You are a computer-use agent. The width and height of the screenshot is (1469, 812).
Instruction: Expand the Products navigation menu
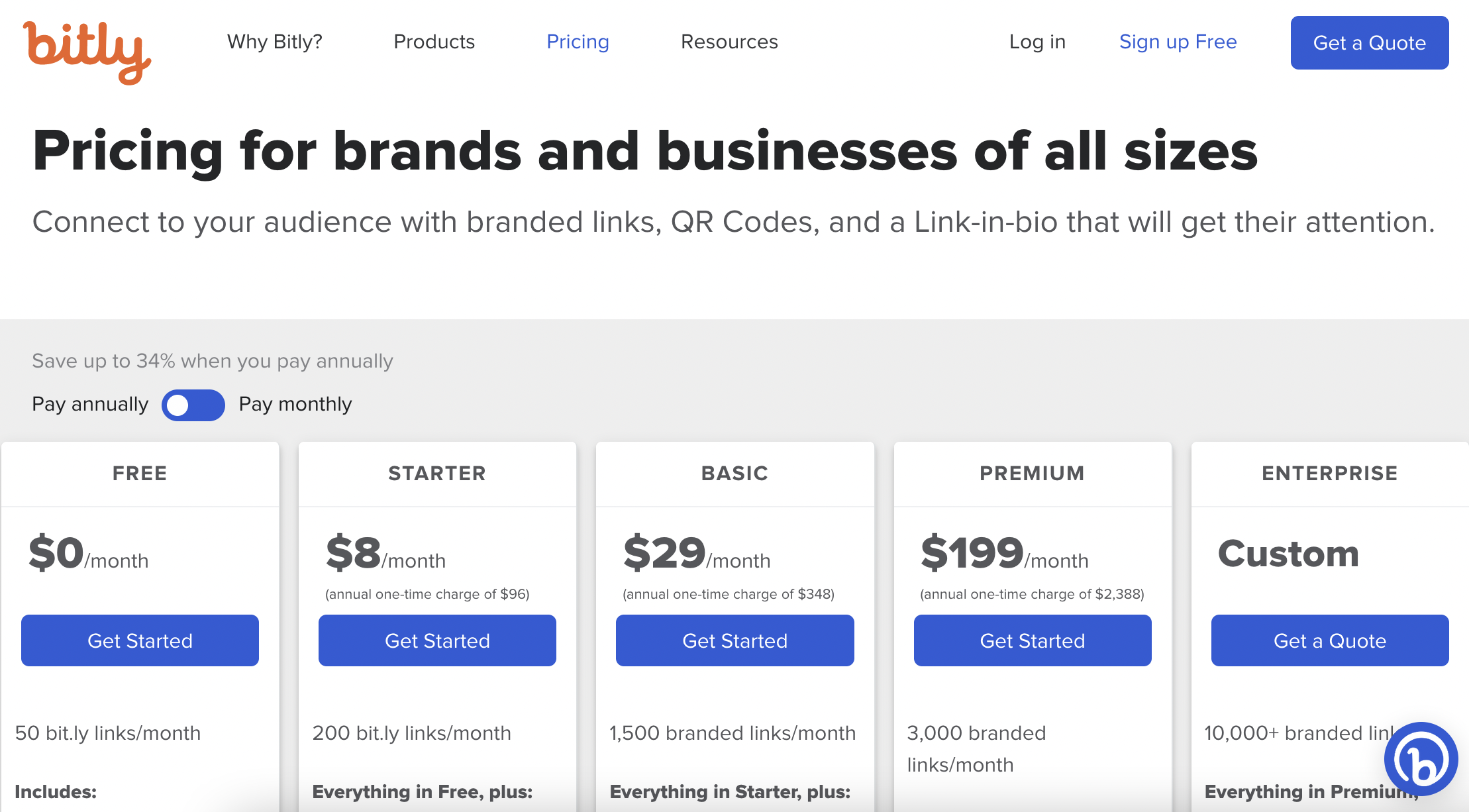pos(434,42)
